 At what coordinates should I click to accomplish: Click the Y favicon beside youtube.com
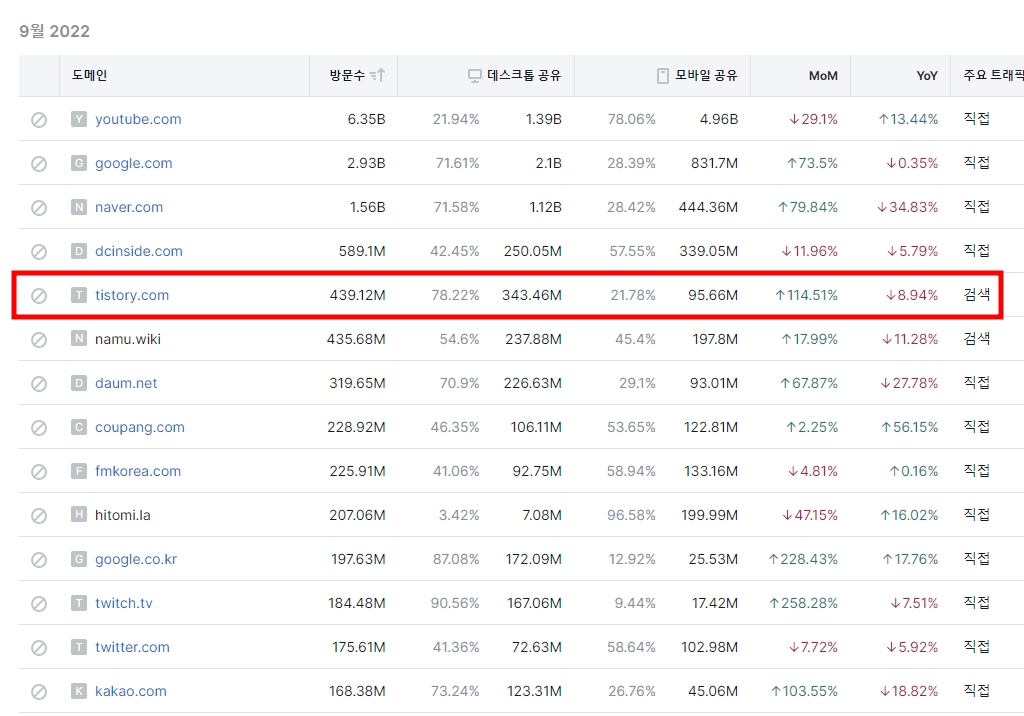point(79,119)
